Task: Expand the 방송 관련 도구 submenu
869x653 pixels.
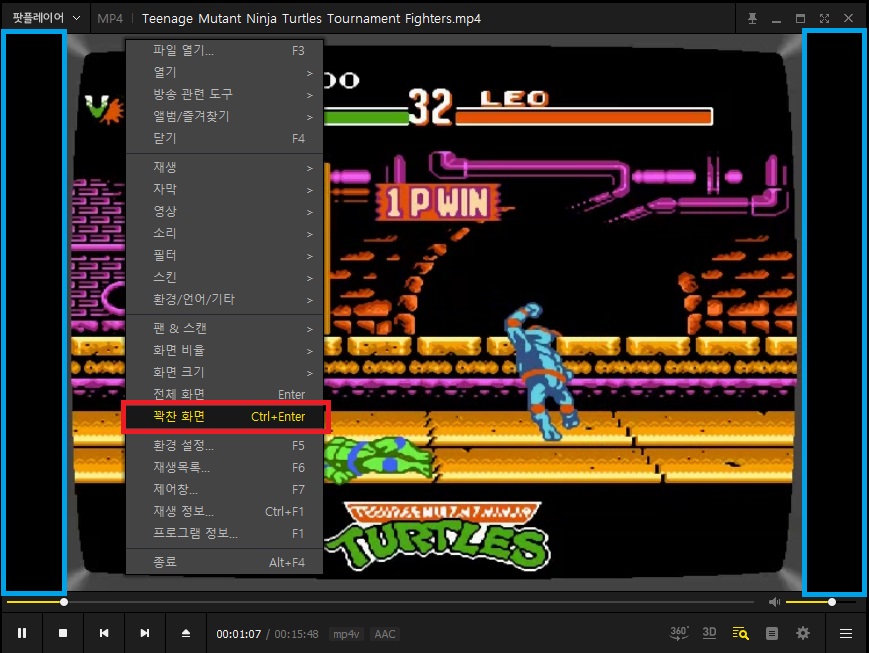Action: pos(224,94)
